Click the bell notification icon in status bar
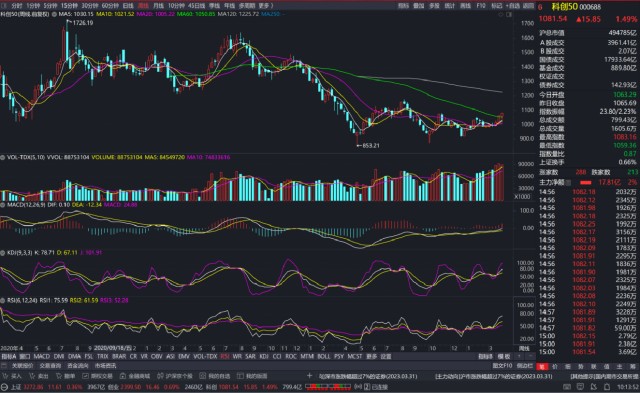Image resolution: width=640 pixels, height=393 pixels. [x=607, y=386]
